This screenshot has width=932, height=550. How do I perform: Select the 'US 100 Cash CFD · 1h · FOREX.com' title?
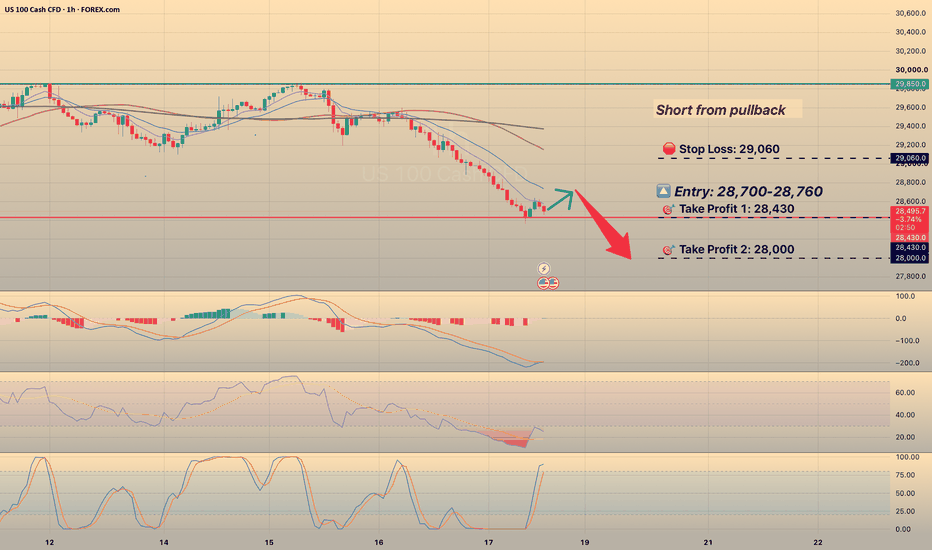click(62, 10)
